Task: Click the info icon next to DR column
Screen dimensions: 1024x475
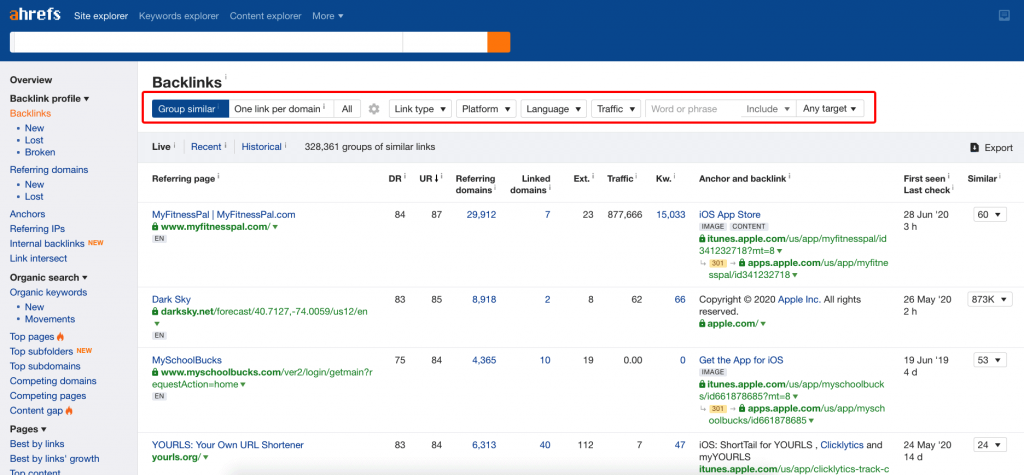Action: (x=405, y=176)
